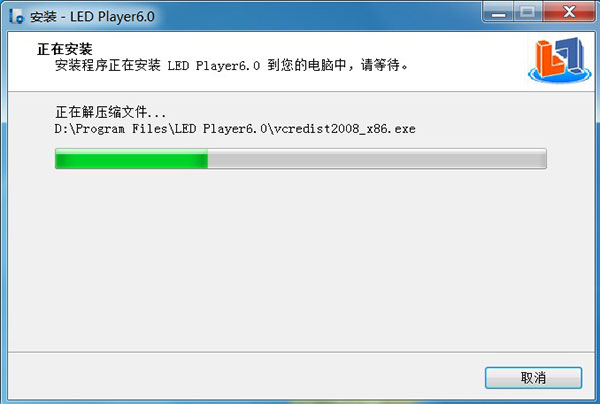The height and width of the screenshot is (404, 600).
Task: Click the far right end of progress bar
Action: (544, 159)
